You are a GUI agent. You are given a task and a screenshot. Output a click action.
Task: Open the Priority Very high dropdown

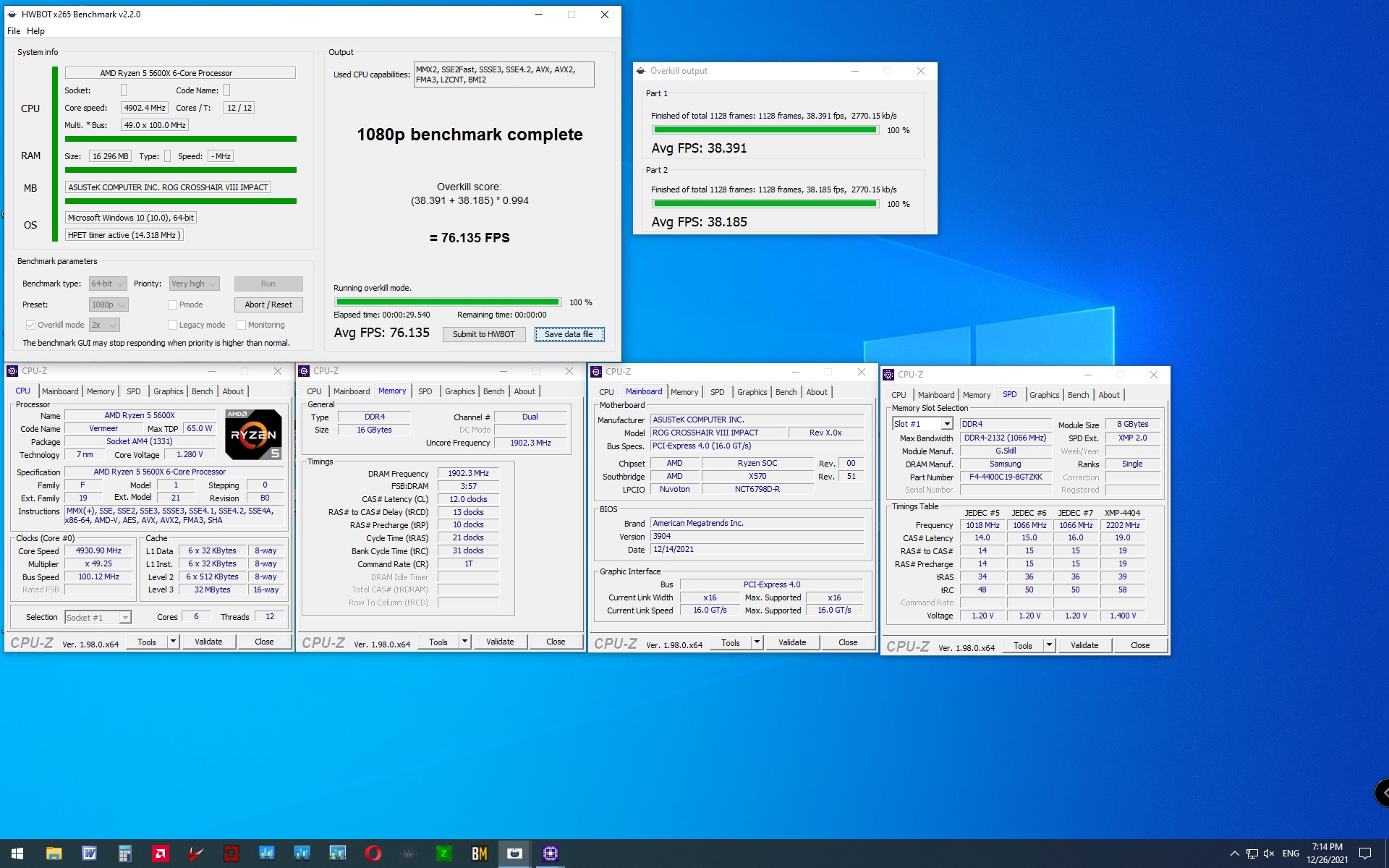pyautogui.click(x=194, y=284)
